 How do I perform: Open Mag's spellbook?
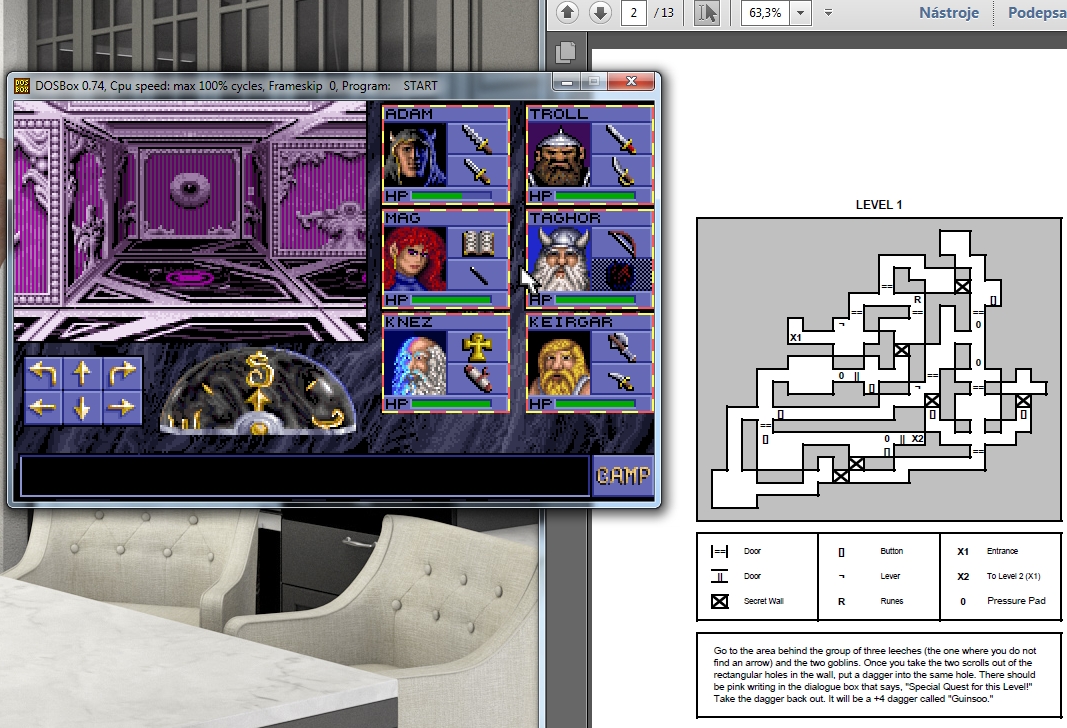[x=478, y=243]
